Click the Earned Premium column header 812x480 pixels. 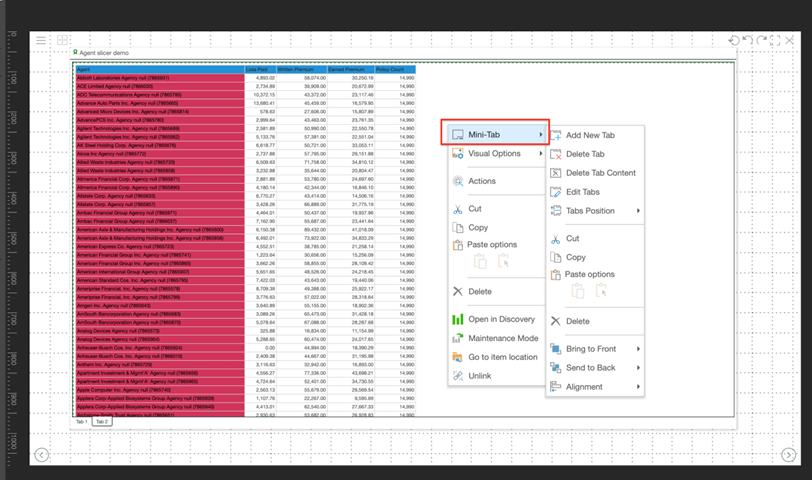[351, 69]
